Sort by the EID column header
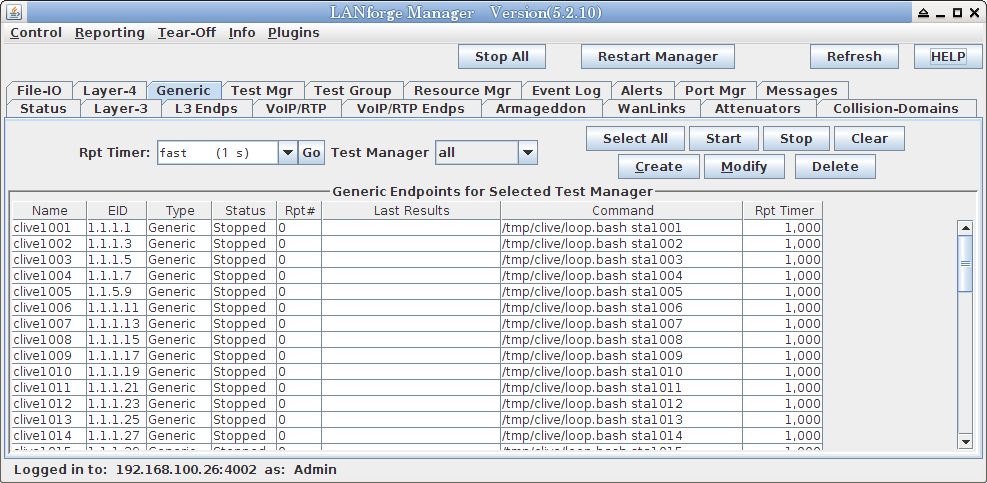 point(117,210)
